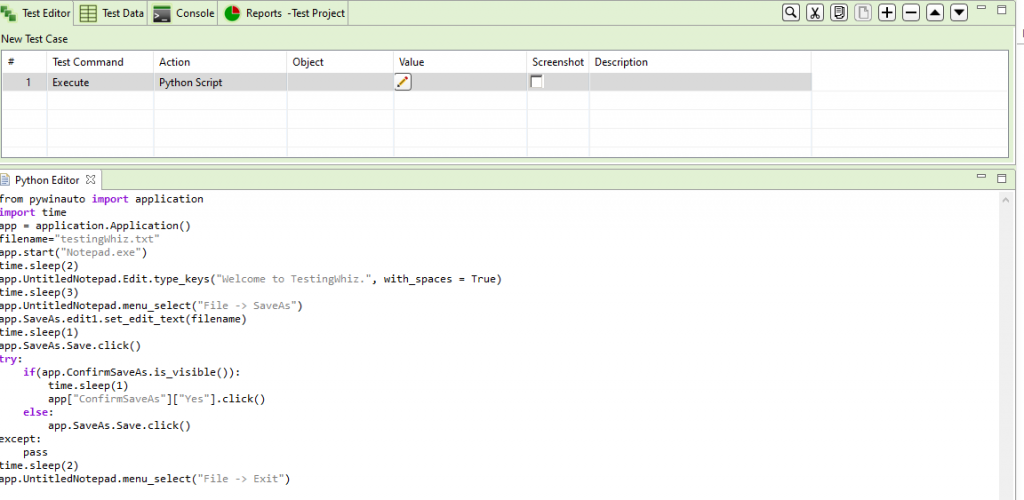Open the Test Data tab

(111, 13)
